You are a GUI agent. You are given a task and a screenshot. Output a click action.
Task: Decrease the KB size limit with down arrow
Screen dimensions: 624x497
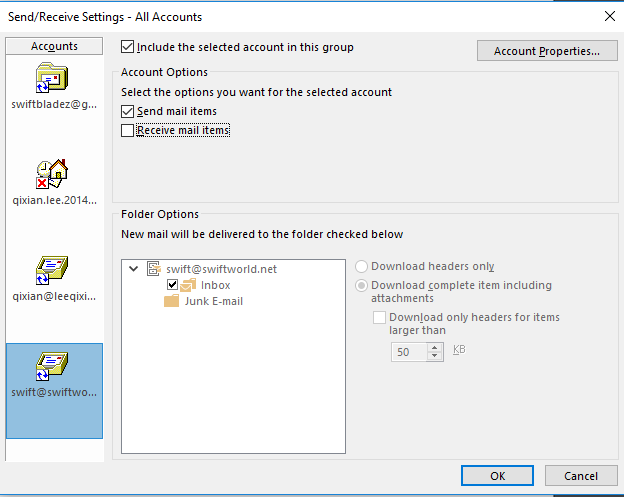435,356
